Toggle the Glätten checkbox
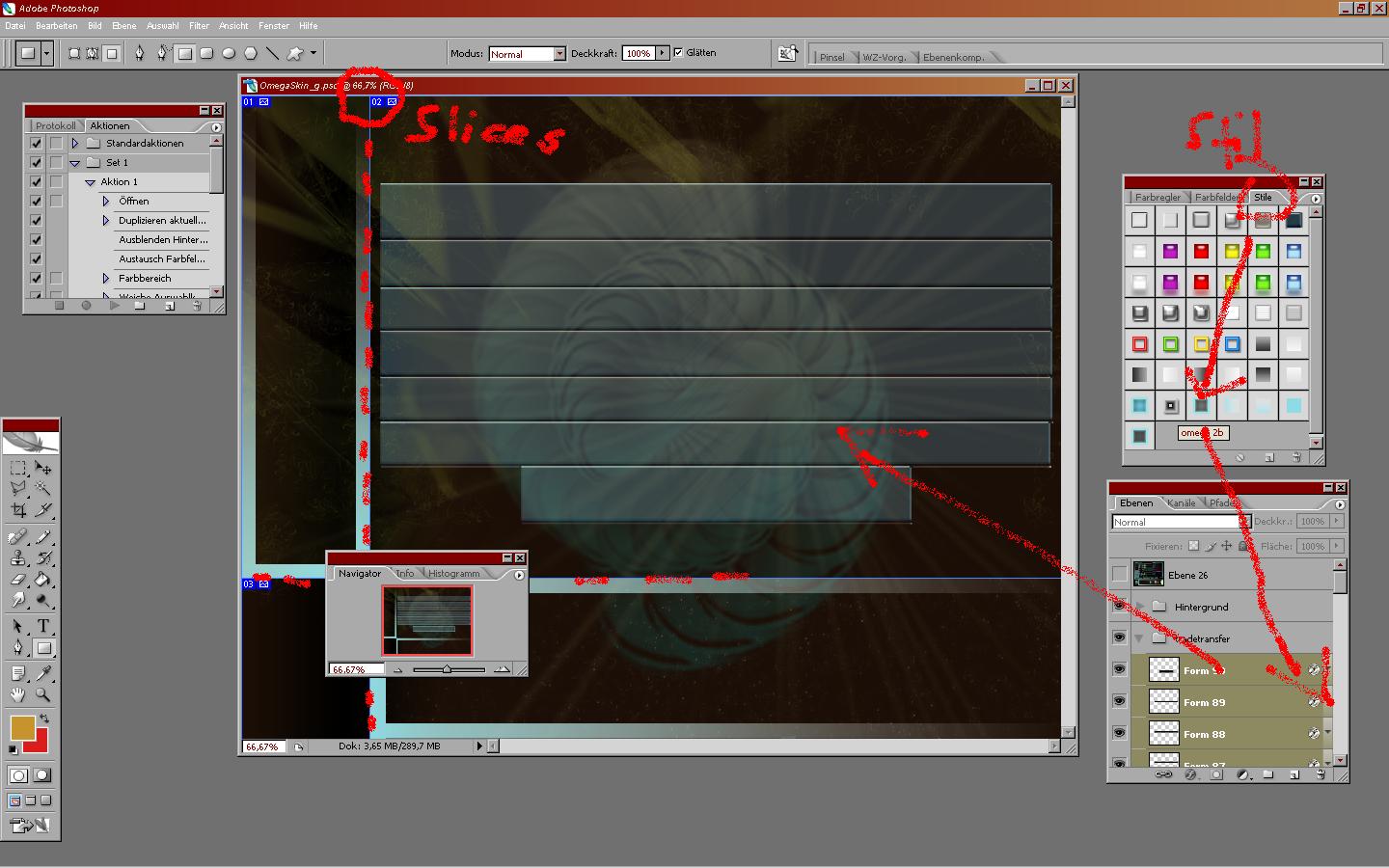This screenshot has height=868, width=1389. [678, 53]
